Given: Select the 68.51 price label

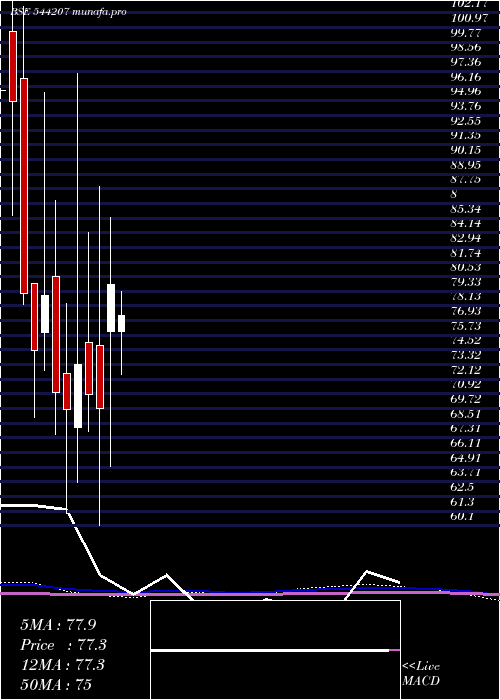Looking at the screenshot, I should click(466, 414).
